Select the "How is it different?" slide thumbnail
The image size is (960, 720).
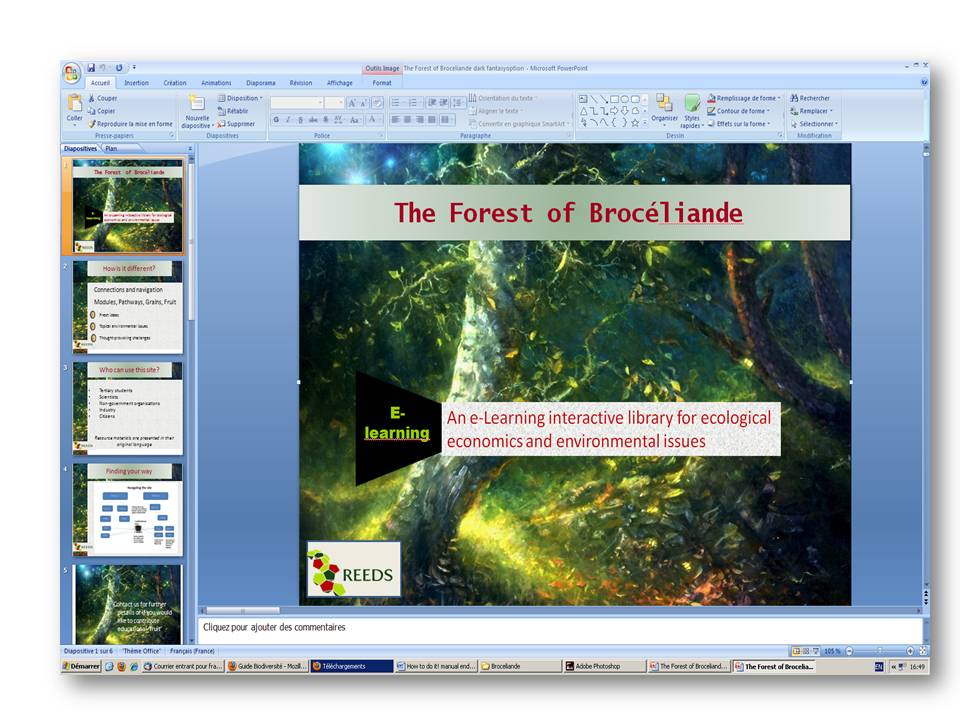coord(127,307)
